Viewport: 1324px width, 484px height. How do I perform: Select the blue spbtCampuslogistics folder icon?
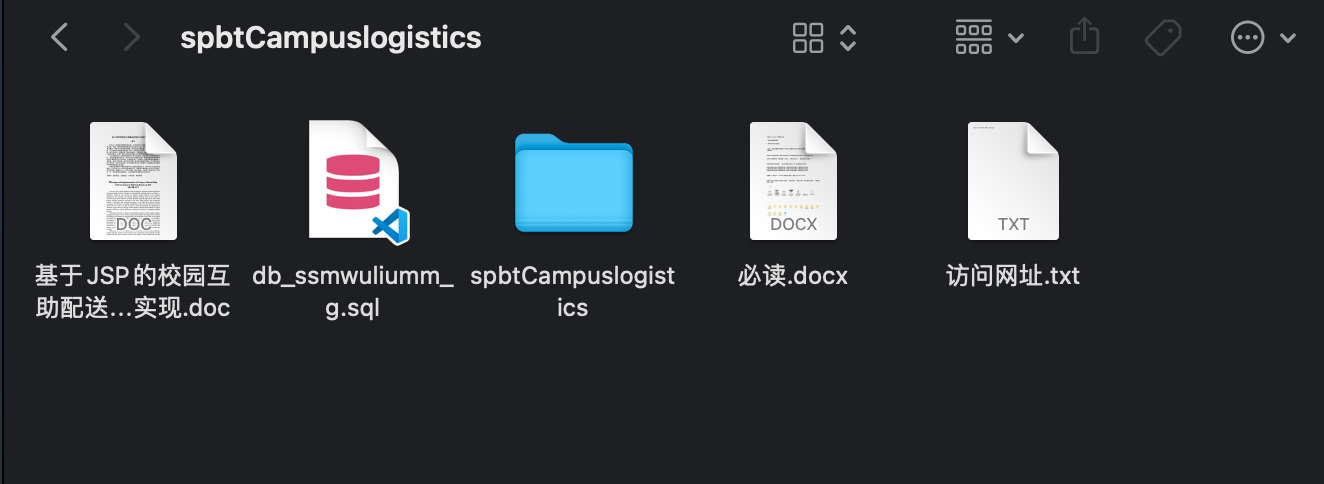574,182
